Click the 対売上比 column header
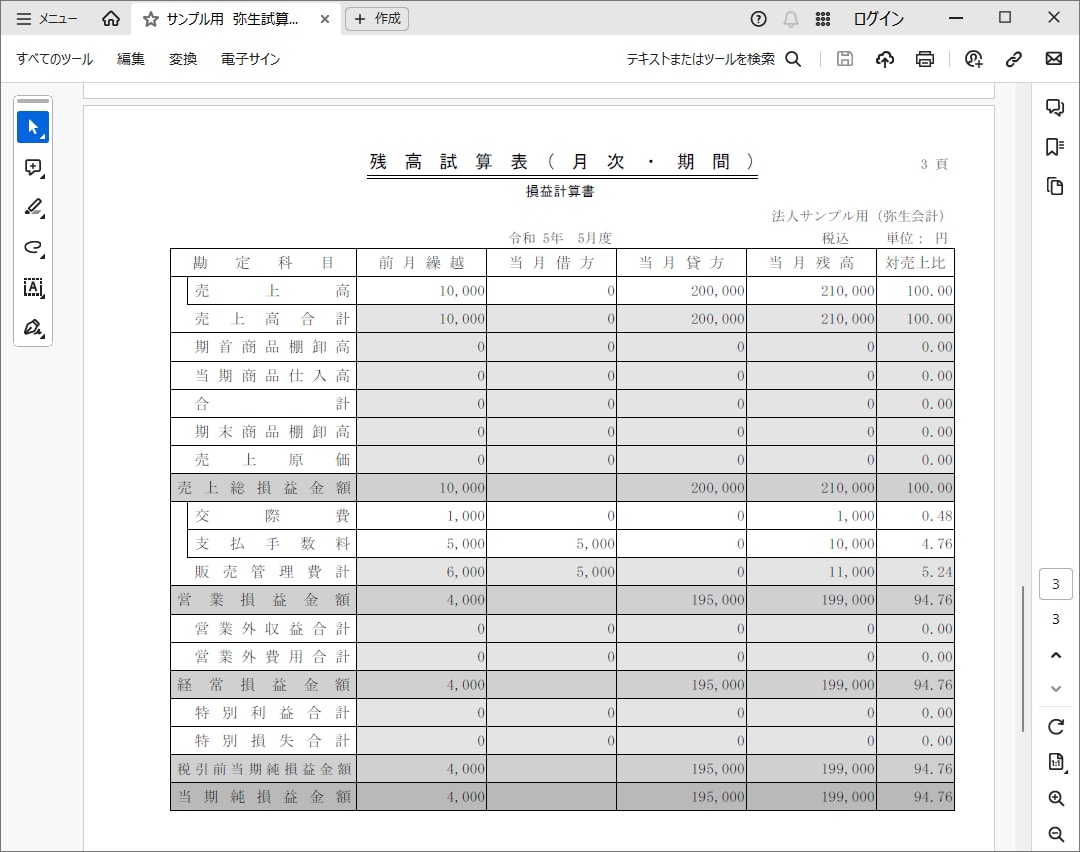 915,262
